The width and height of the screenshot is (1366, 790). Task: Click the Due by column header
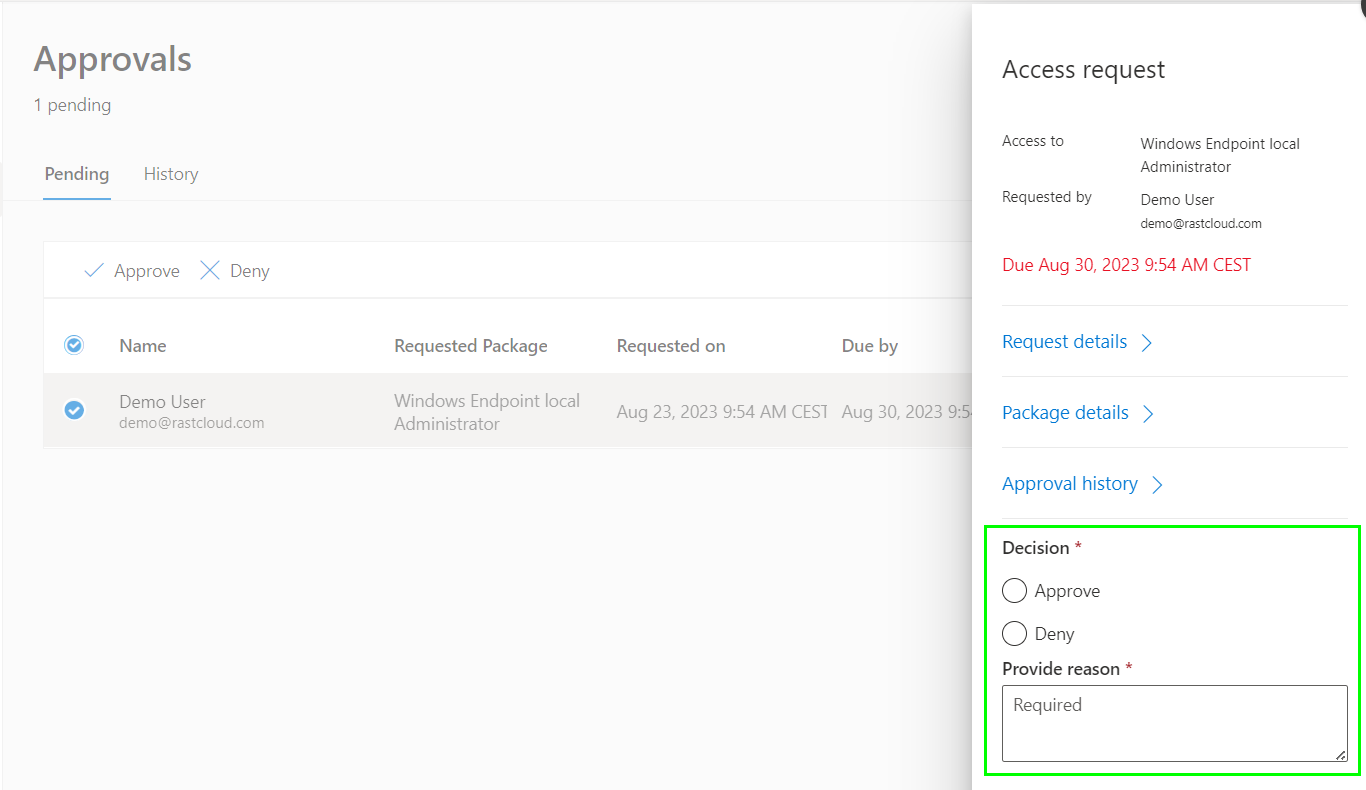point(870,346)
